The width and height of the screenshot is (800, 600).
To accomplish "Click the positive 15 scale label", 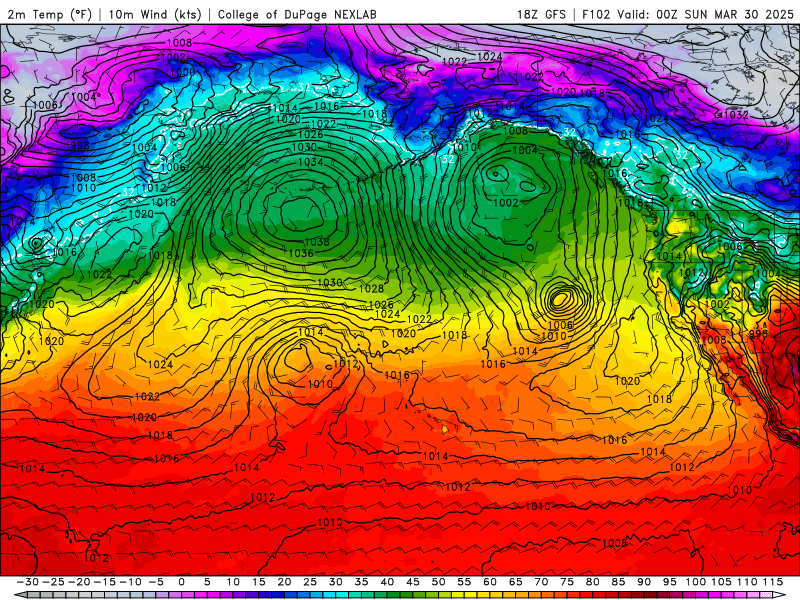I will click(259, 582).
